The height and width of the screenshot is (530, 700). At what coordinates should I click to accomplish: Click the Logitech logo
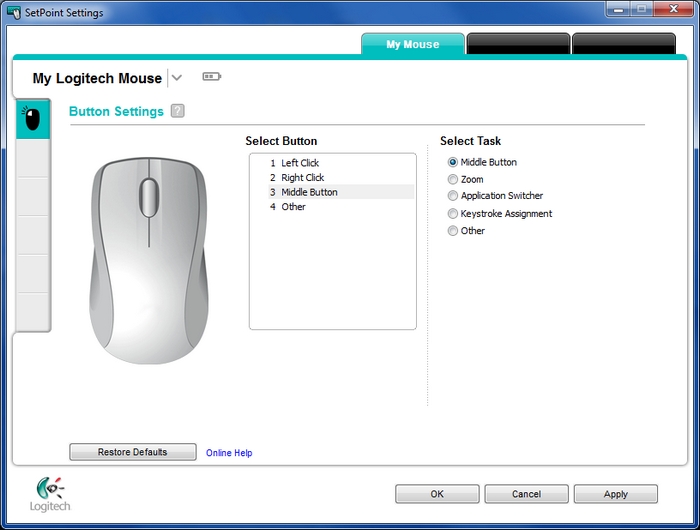tap(50, 494)
